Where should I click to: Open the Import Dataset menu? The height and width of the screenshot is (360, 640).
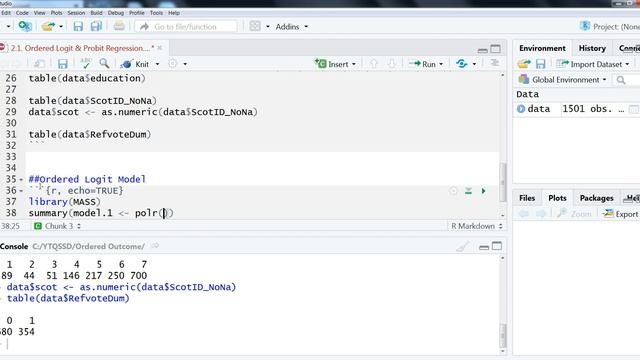tap(593, 64)
